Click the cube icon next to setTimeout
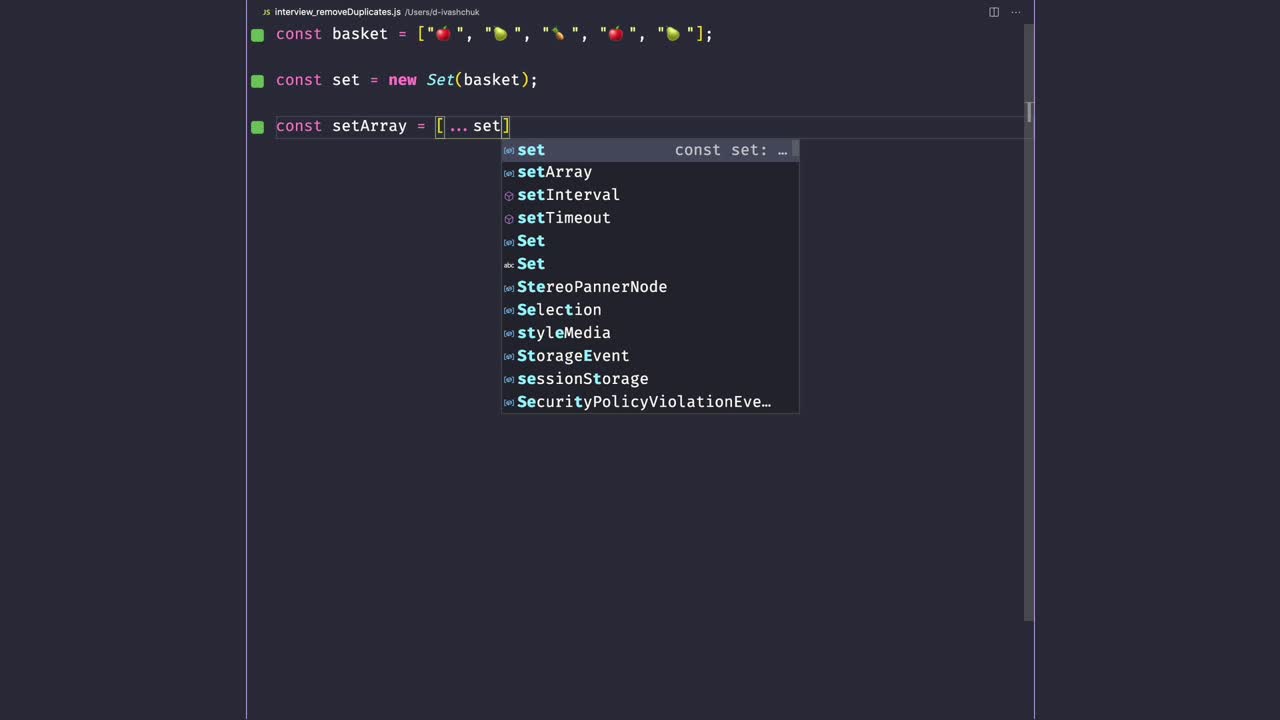1280x720 pixels. tap(509, 219)
